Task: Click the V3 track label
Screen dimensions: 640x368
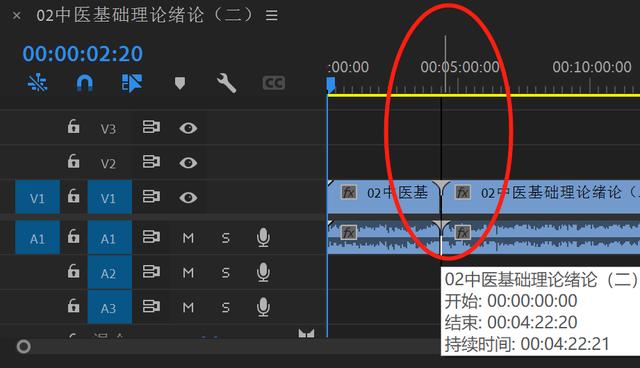Action: point(108,129)
